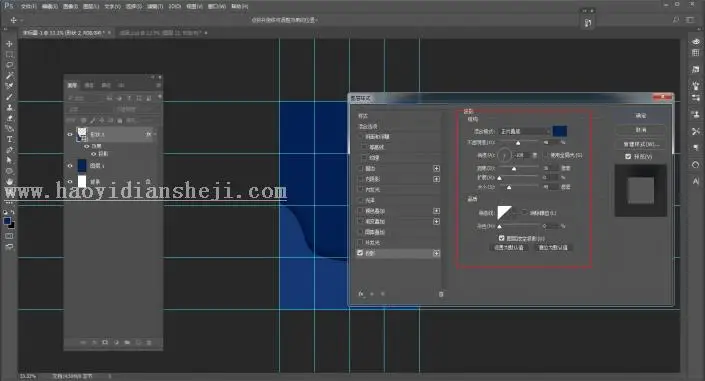This screenshot has width=705, height=381.
Task: Click the fx menu icon in Layer Style dialog
Action: [361, 294]
